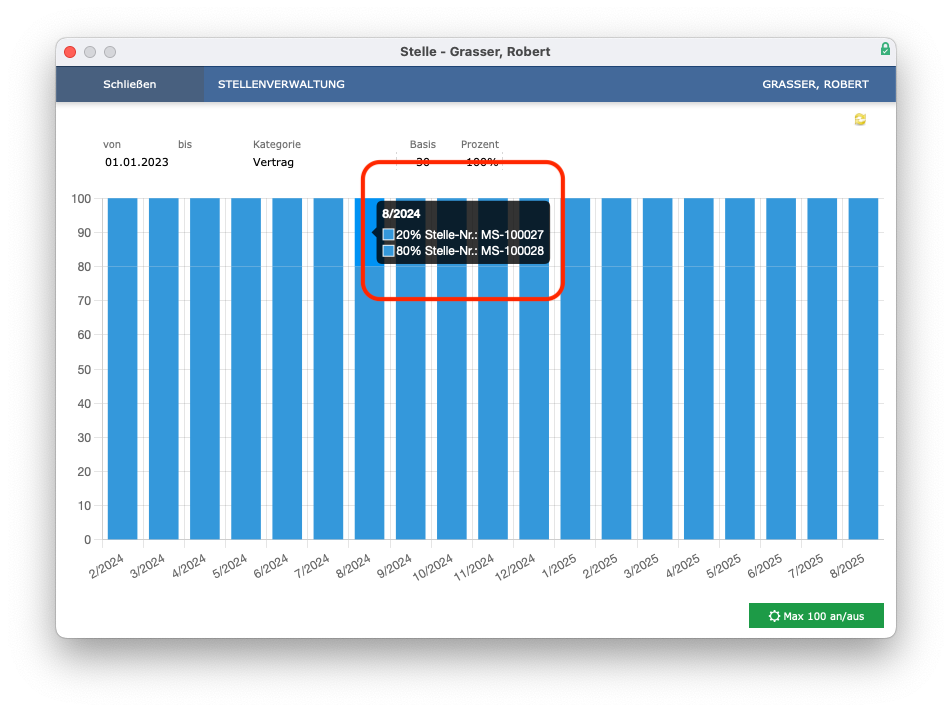Click the Basis column label
Screen dimensions: 952x712
423,144
